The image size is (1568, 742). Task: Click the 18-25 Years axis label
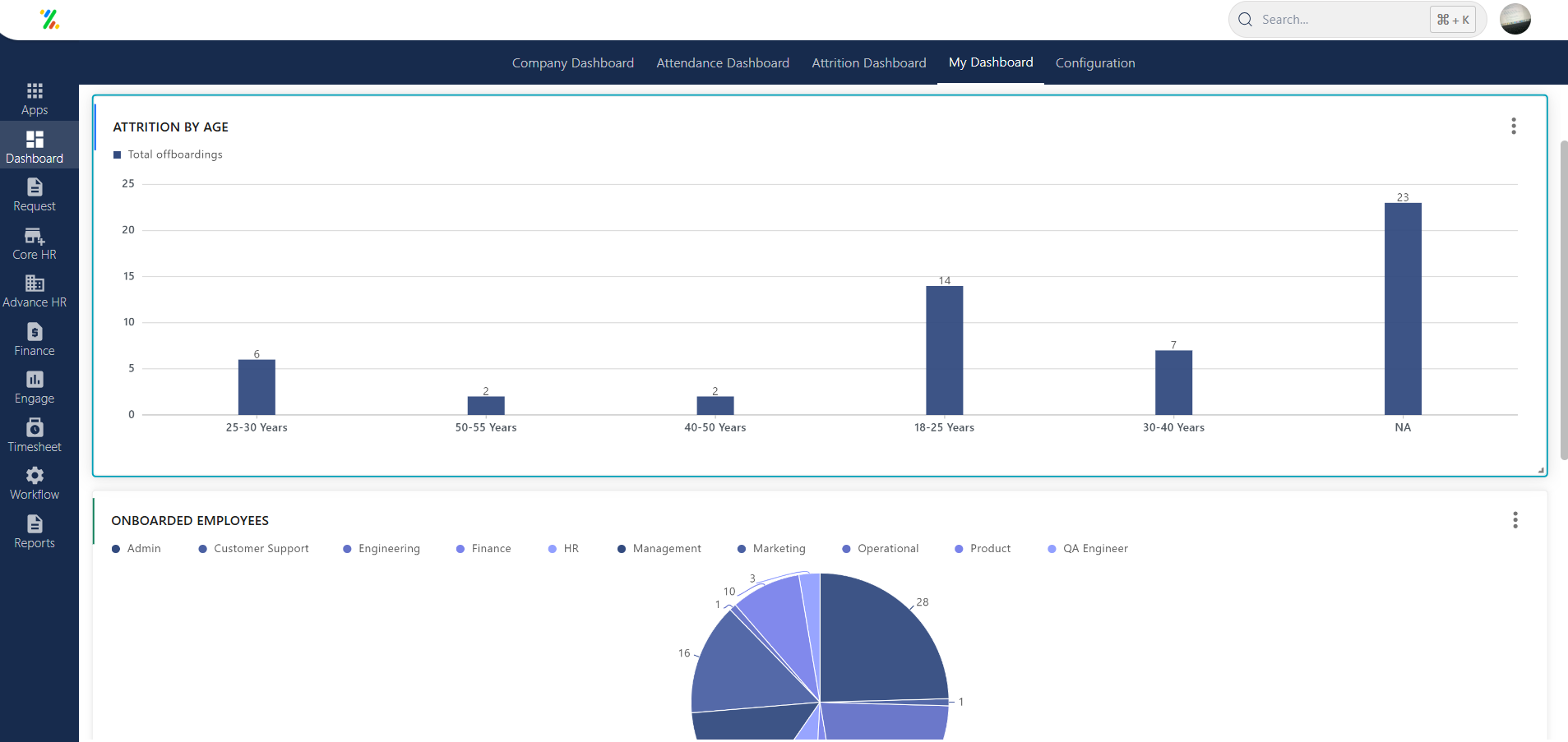(x=944, y=428)
